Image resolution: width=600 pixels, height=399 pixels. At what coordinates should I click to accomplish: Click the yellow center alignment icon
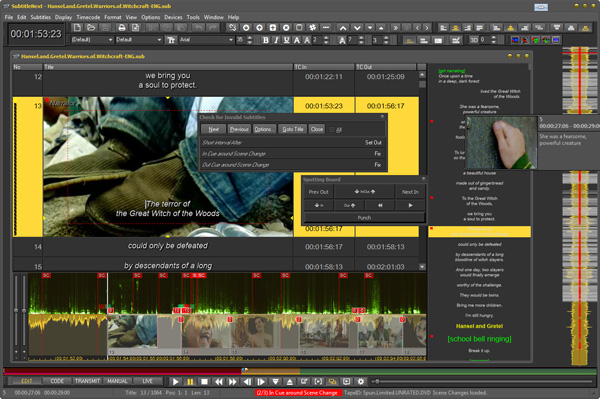click(x=455, y=28)
